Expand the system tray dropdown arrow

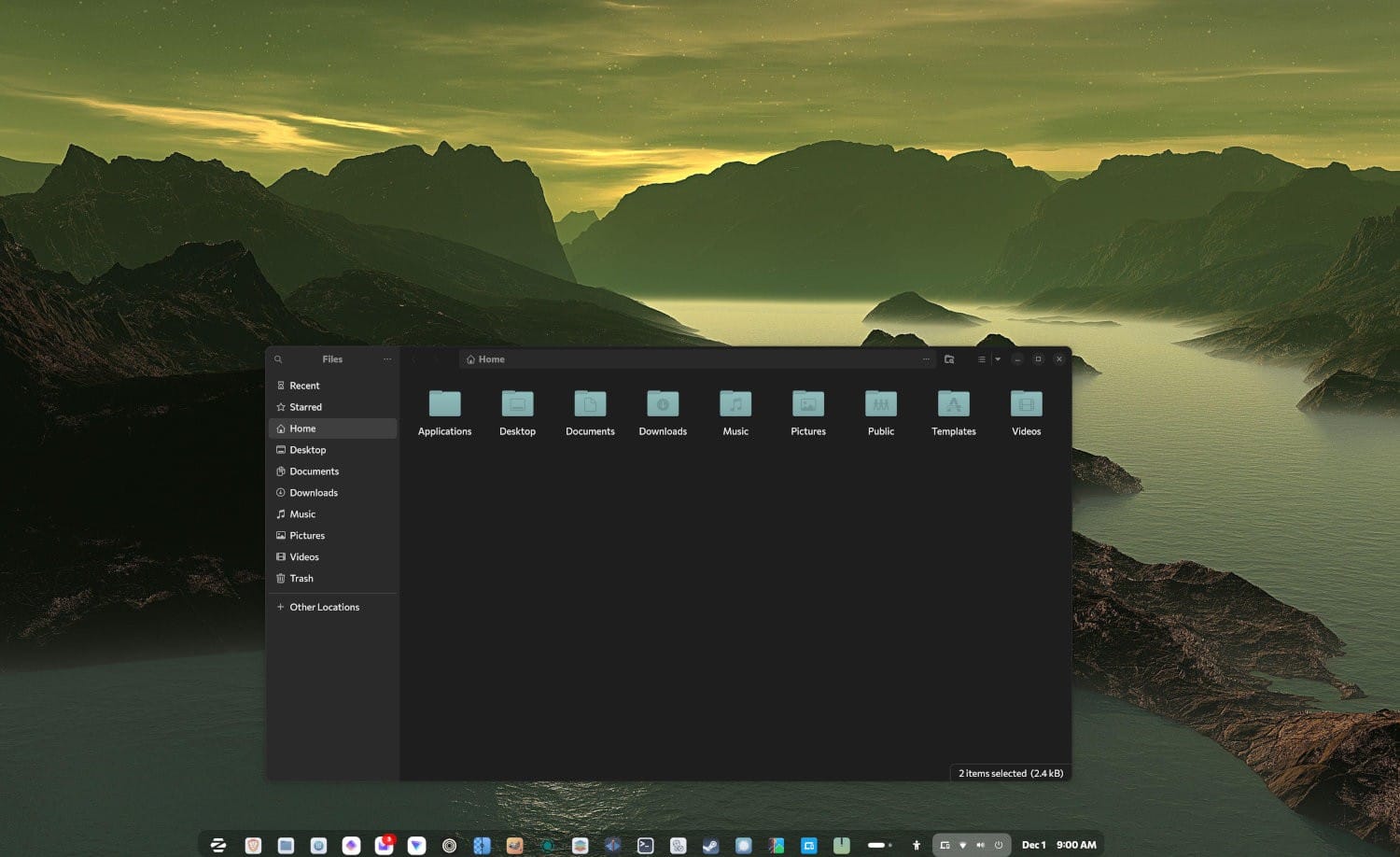pos(964,845)
